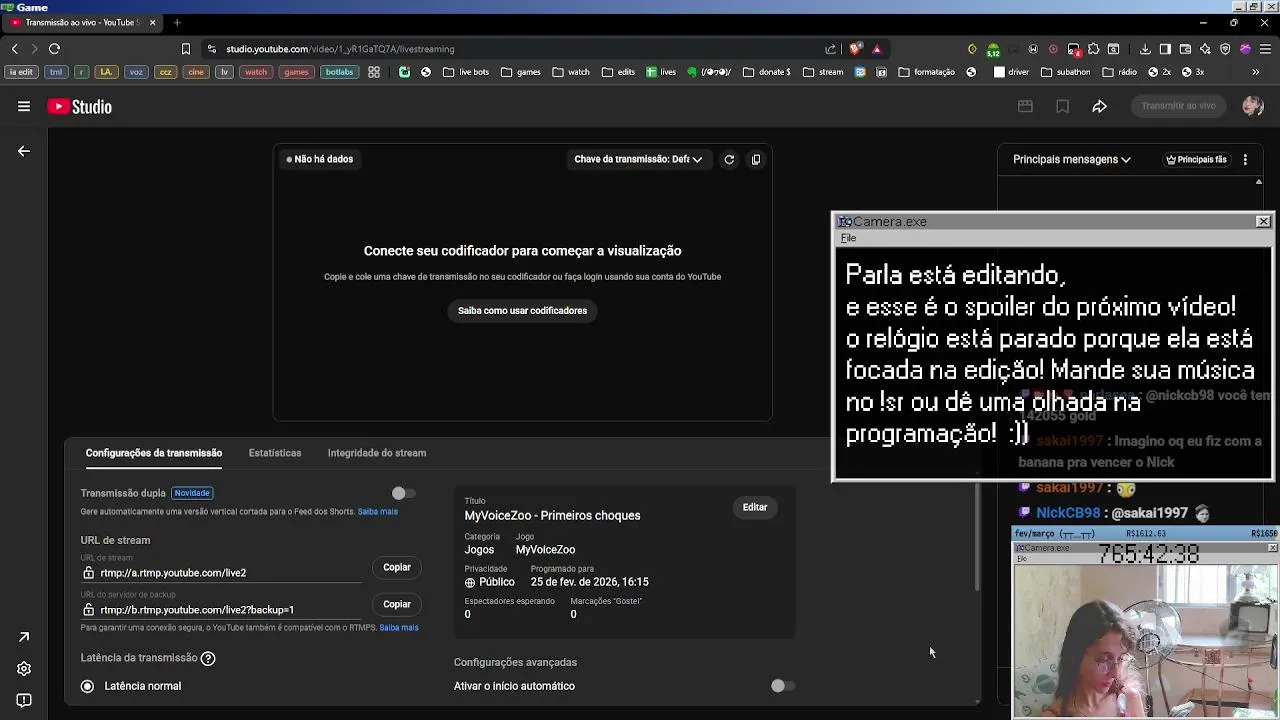1280x720 pixels.
Task: Copy the backup server URL
Action: pos(397,604)
